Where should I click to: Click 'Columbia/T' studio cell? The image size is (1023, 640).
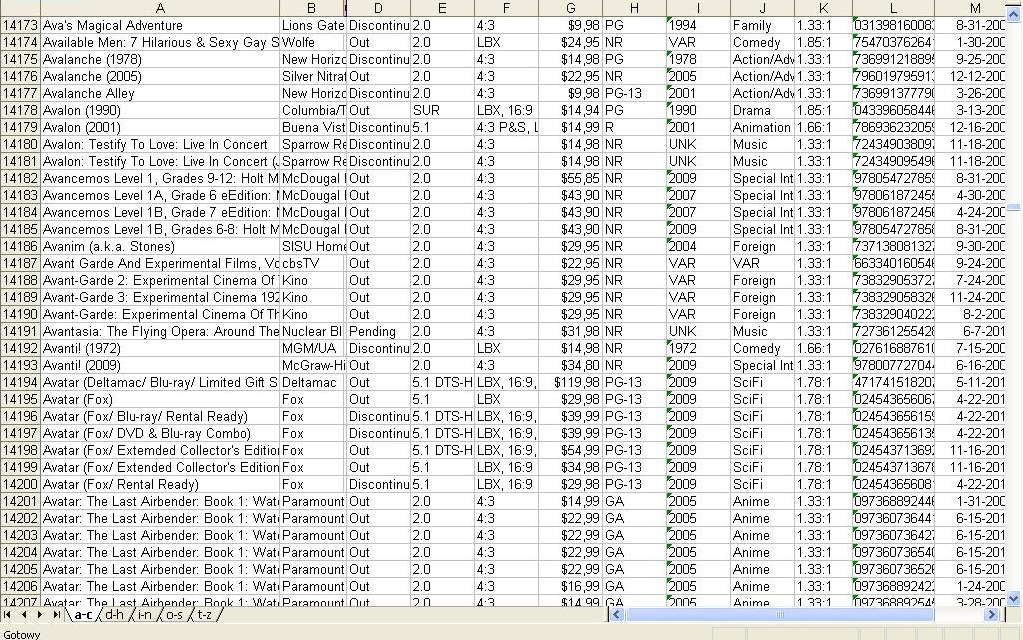312,110
